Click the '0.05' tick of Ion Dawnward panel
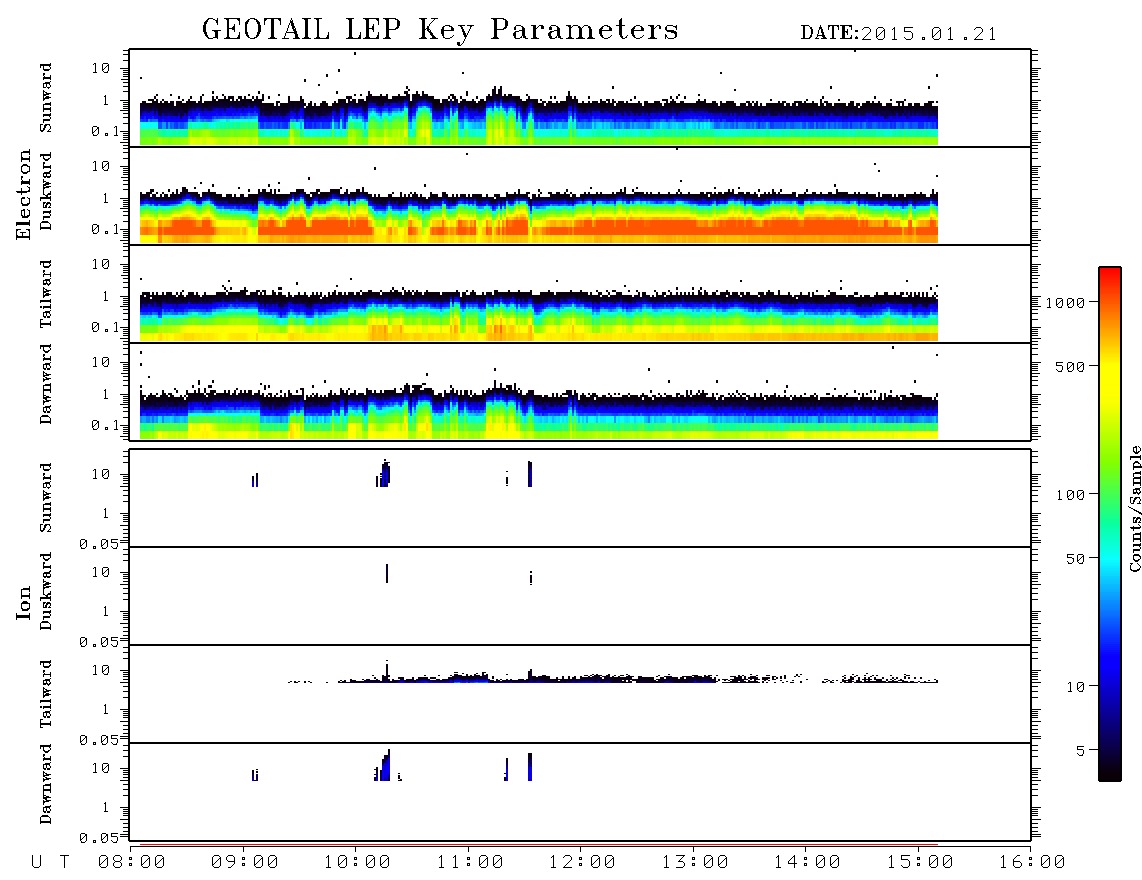This screenshot has width=1142, height=880. [x=98, y=838]
